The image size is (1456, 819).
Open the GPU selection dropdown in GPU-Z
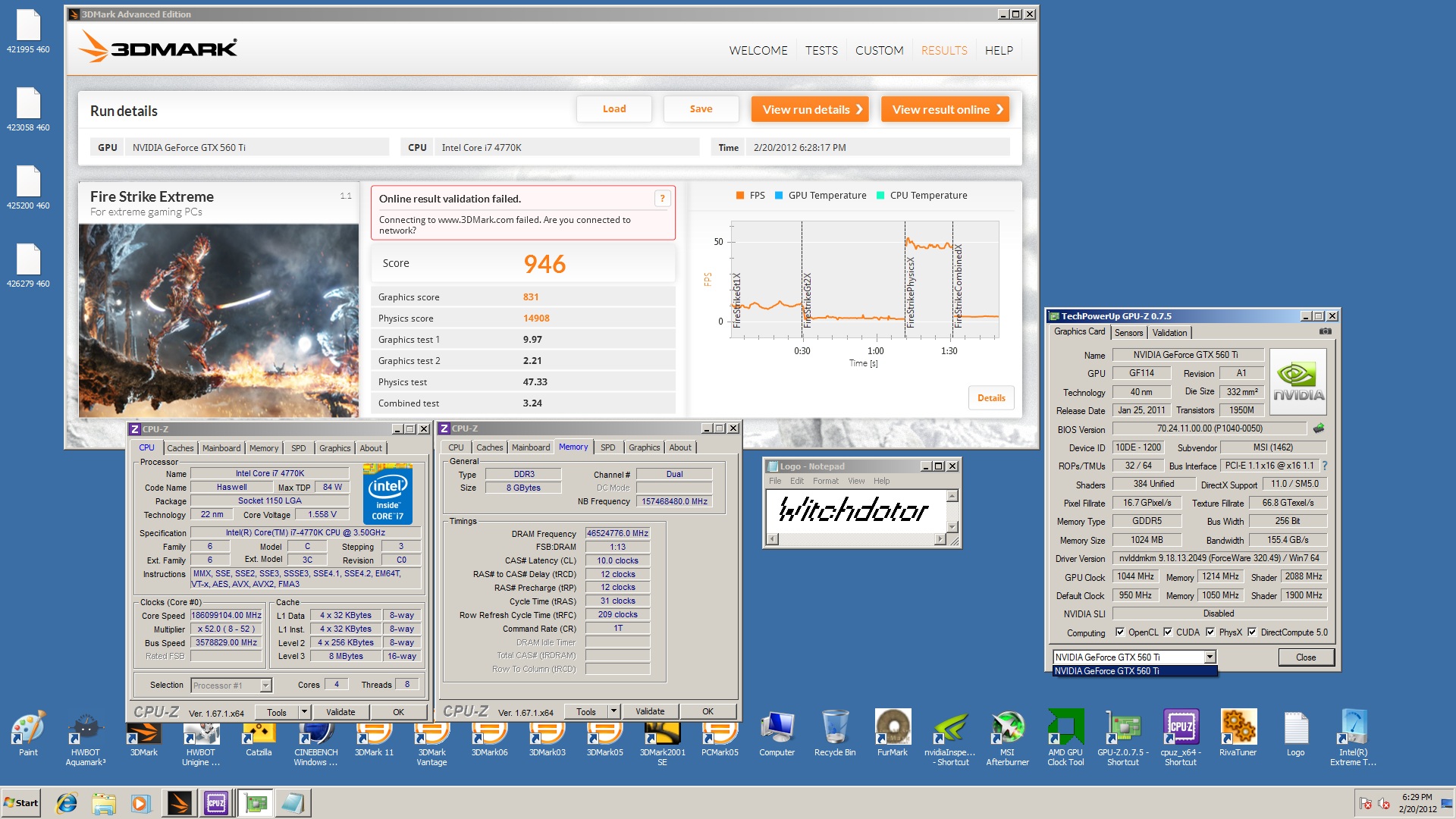tap(1210, 657)
